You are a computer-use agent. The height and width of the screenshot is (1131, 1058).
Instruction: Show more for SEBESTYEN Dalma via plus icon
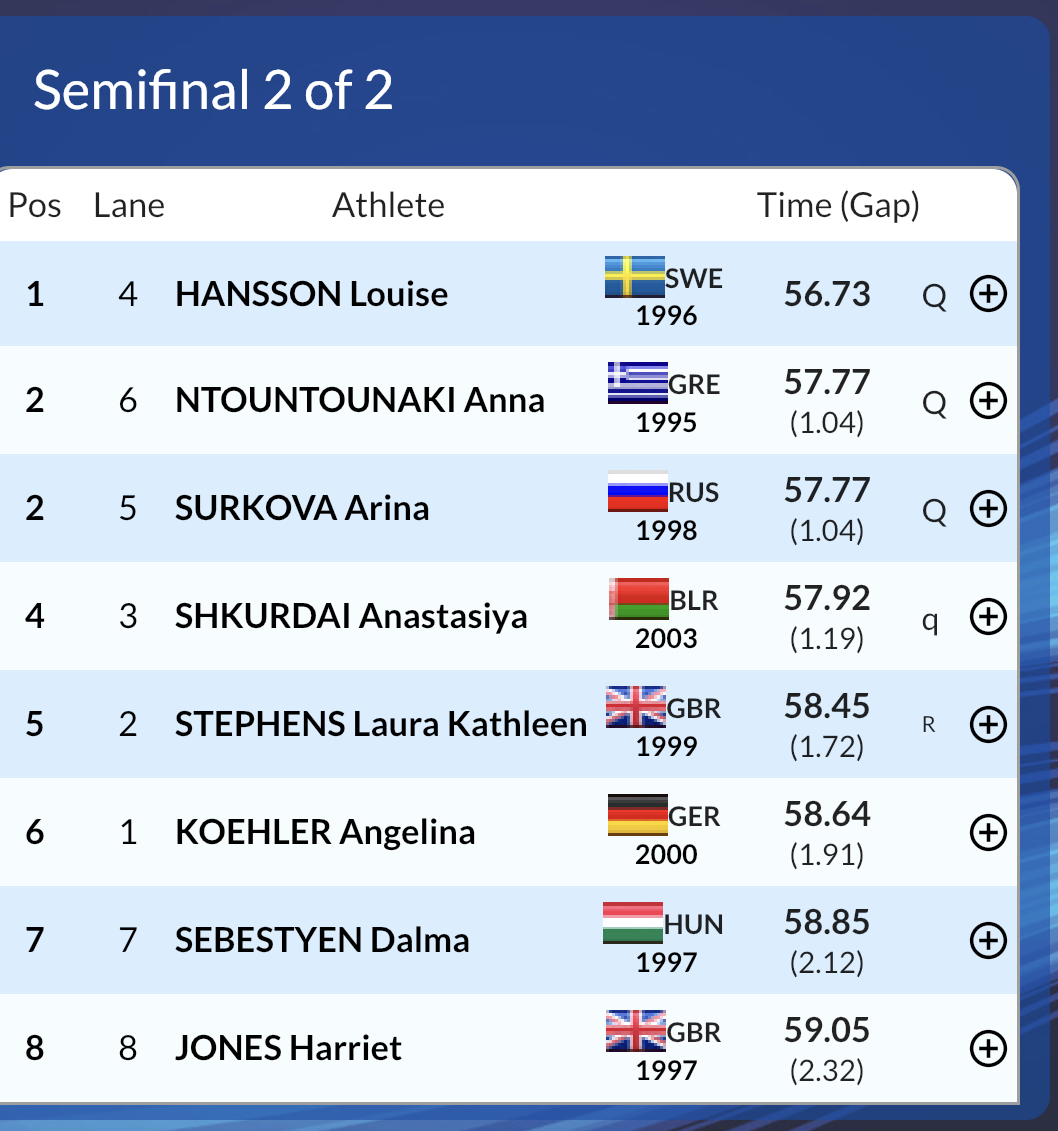(988, 940)
